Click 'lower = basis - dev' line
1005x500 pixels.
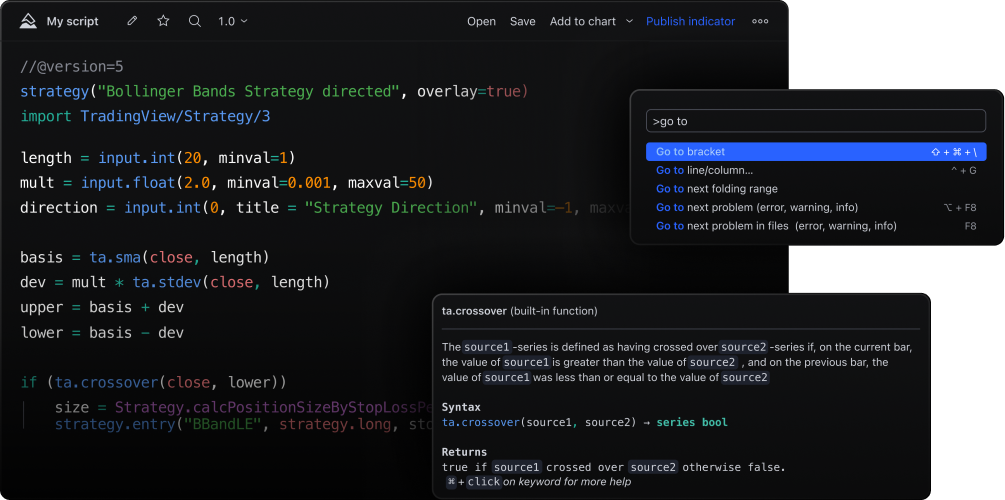point(102,333)
